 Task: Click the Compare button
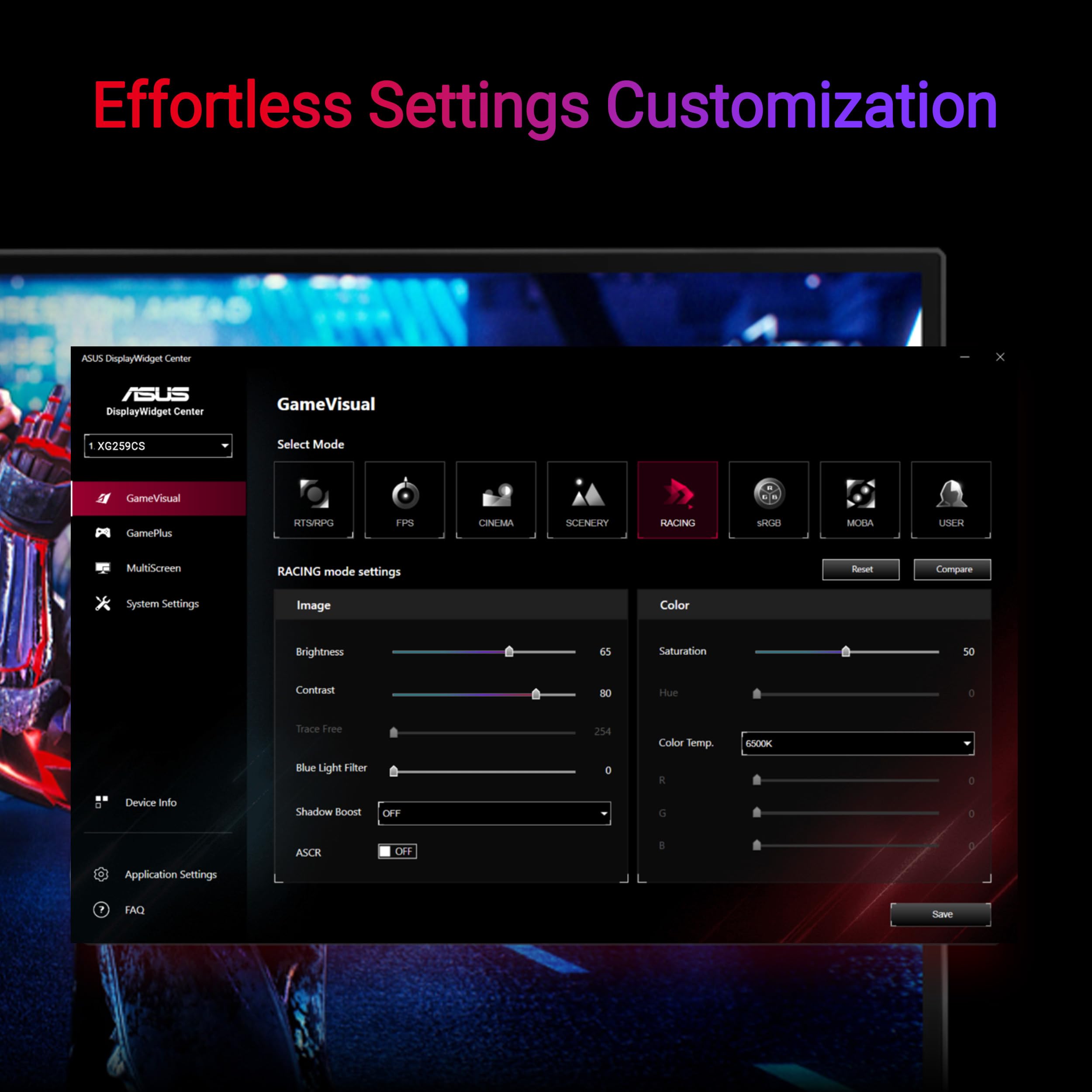952,570
